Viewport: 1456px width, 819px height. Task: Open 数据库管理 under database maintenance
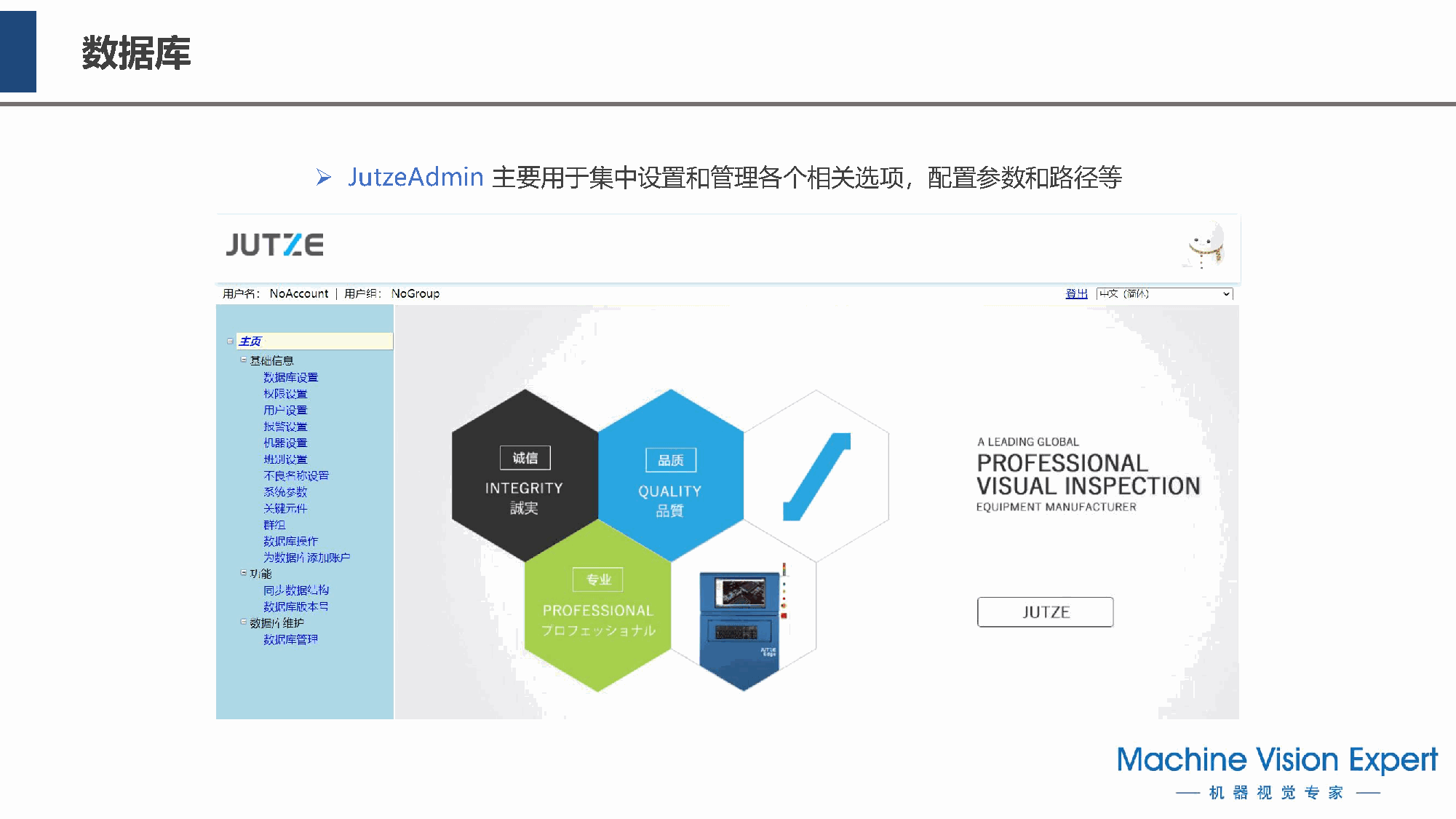click(x=290, y=639)
